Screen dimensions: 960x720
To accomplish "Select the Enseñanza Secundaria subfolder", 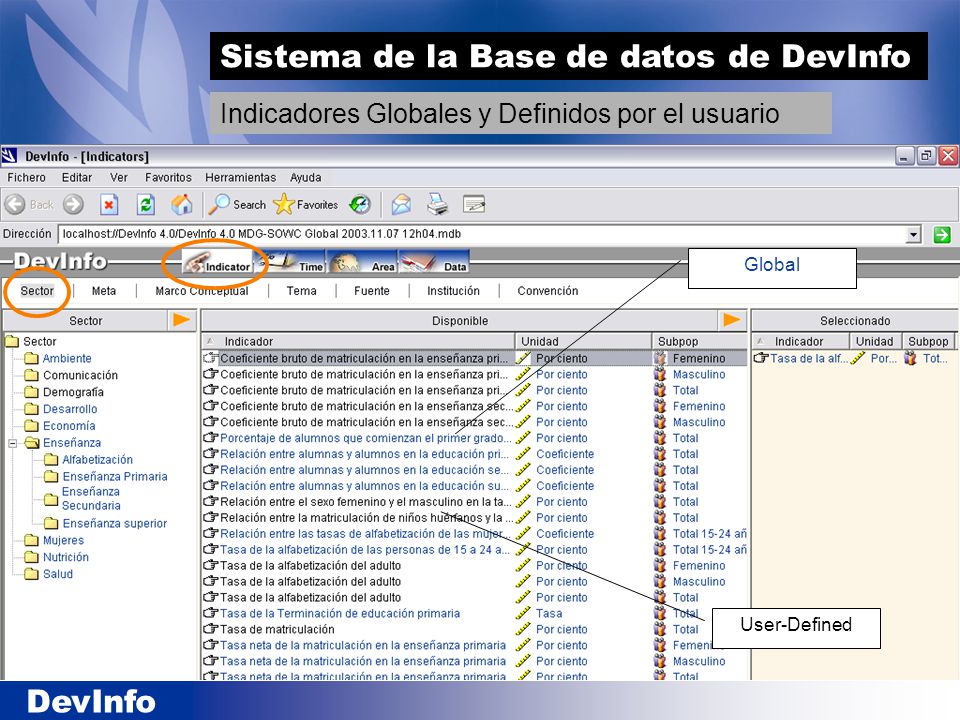I will pos(91,498).
